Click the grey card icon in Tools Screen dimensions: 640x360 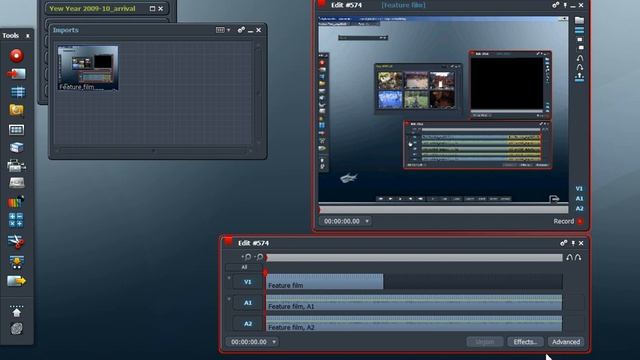(16, 183)
